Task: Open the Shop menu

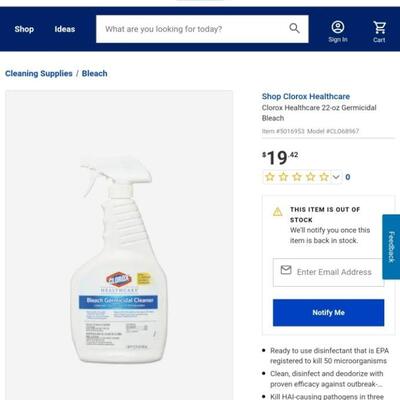Action: [x=24, y=29]
